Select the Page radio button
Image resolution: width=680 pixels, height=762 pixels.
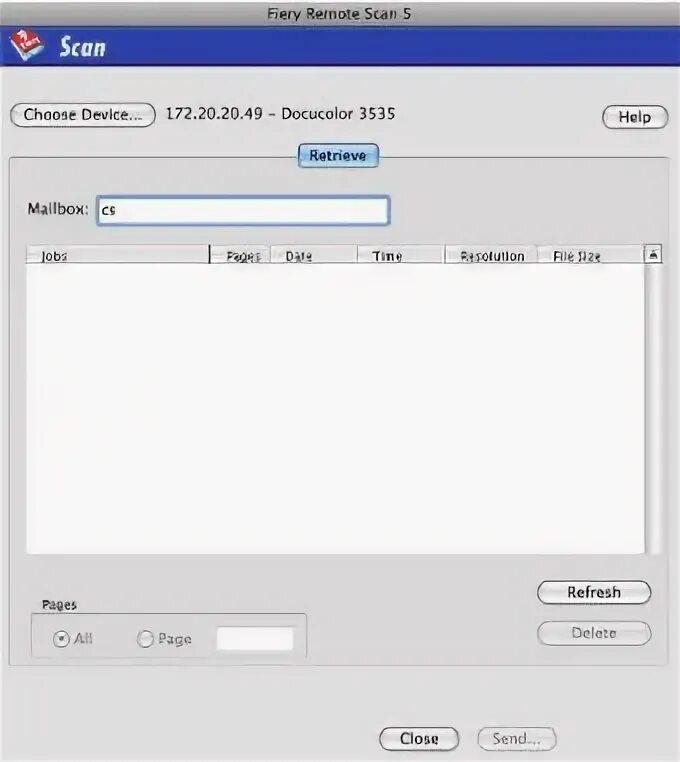[145, 639]
